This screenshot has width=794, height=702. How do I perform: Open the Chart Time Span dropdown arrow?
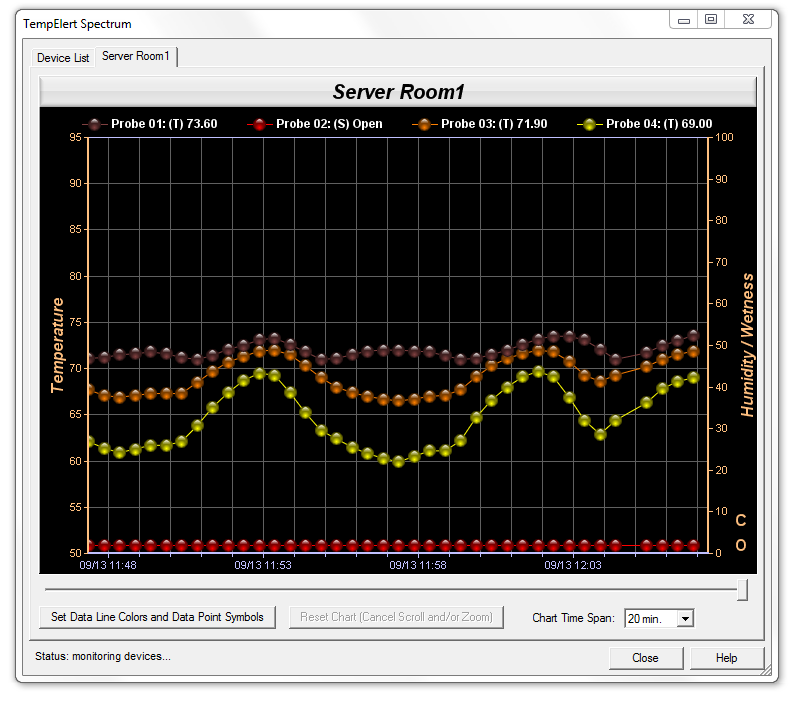pyautogui.click(x=685, y=618)
